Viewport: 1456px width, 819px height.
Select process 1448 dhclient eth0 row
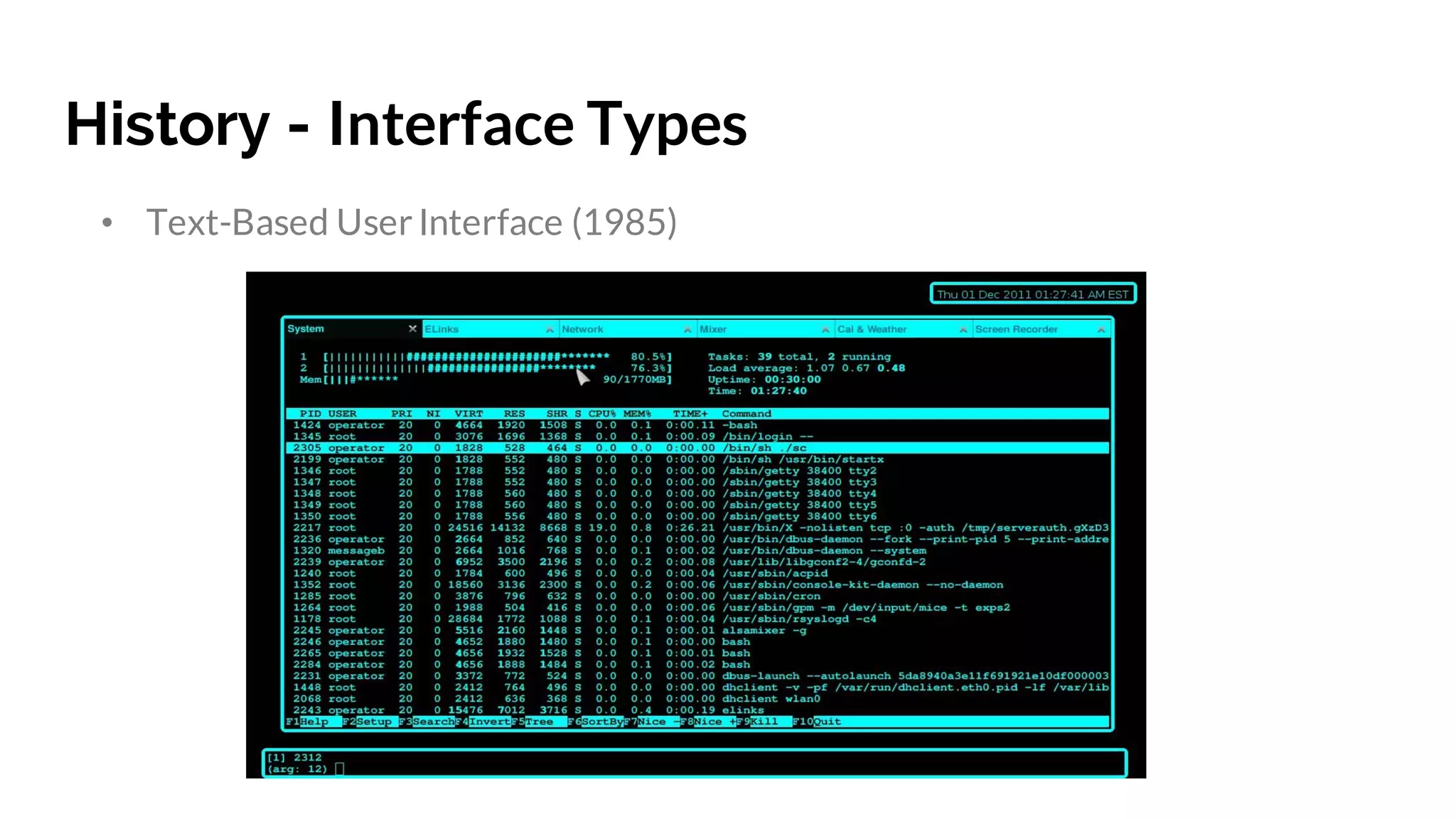pyautogui.click(x=697, y=687)
